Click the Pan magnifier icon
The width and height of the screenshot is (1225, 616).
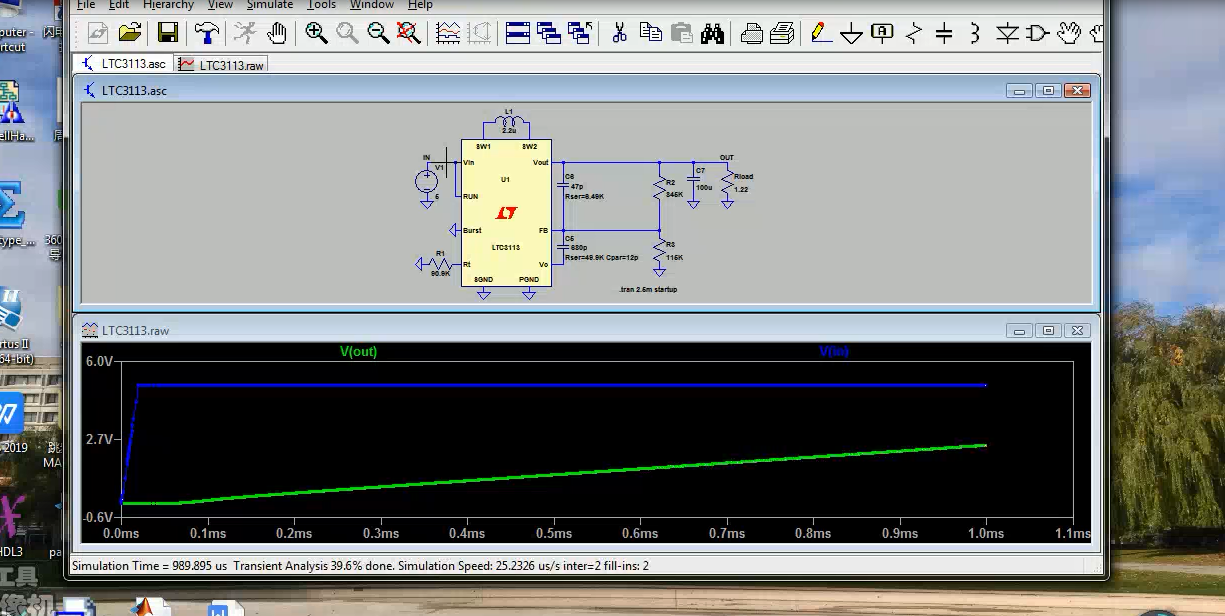point(347,33)
